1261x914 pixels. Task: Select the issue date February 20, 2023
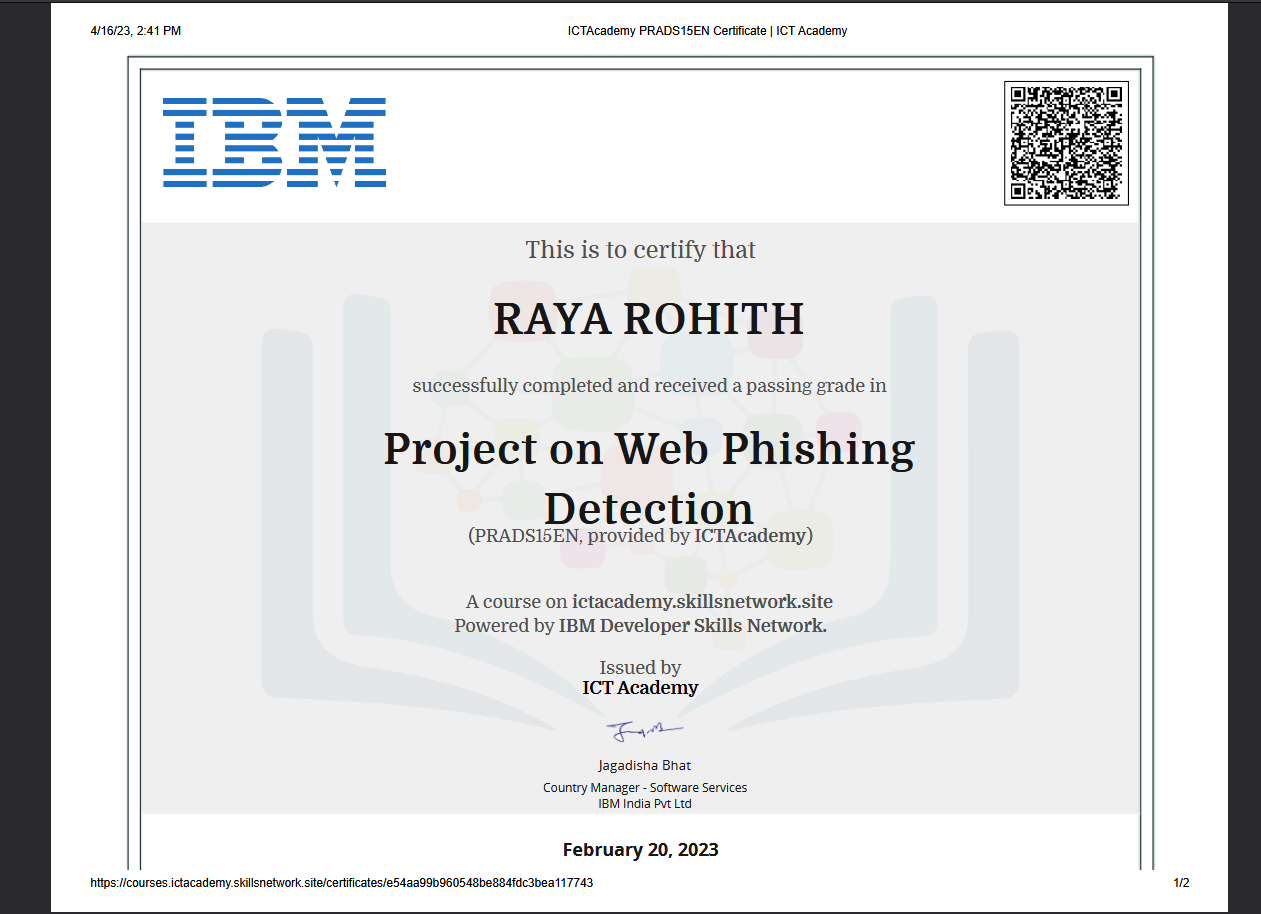click(640, 850)
